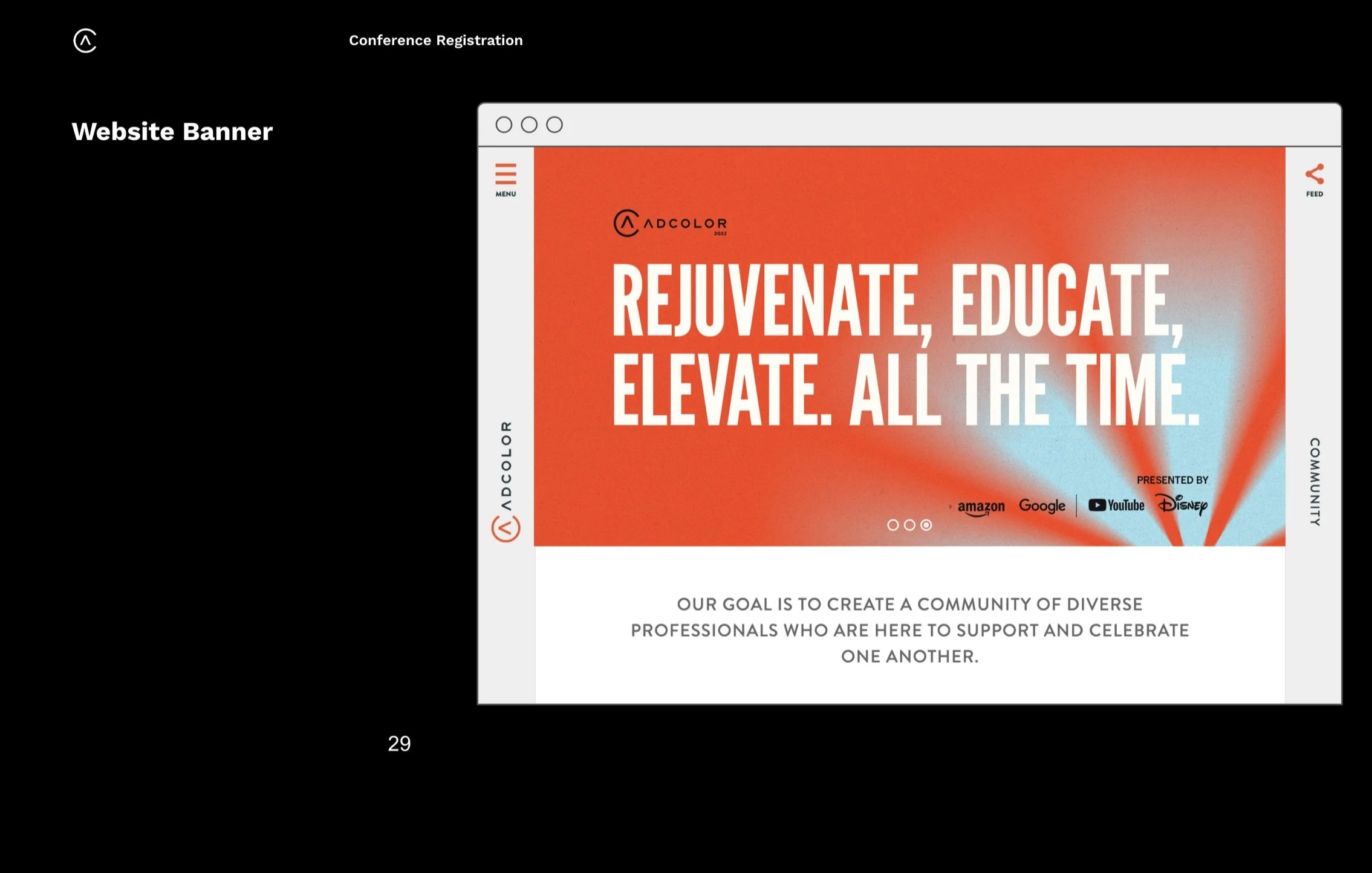Click the ADCOLOR 2022 logo on banner

click(670, 223)
